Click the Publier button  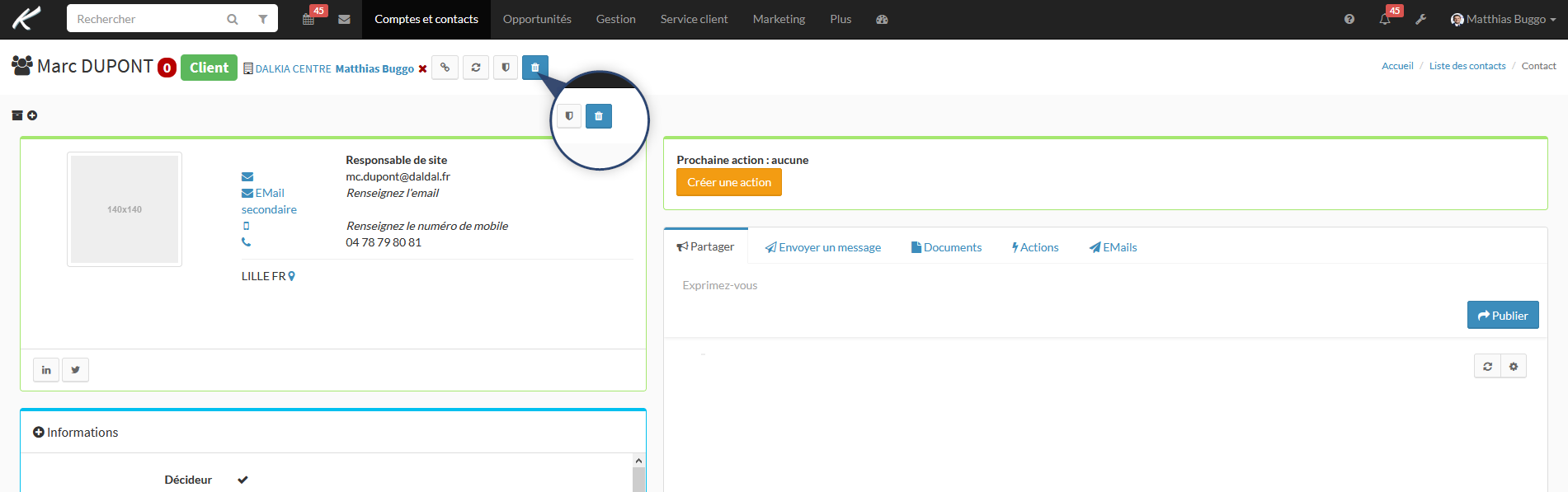pyautogui.click(x=1503, y=315)
